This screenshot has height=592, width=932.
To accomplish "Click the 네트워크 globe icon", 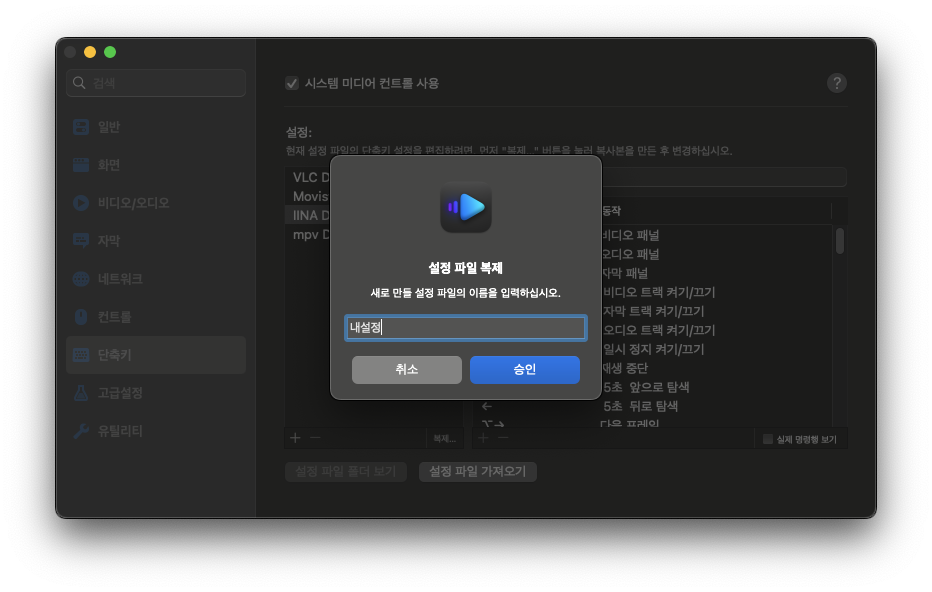I will pos(81,279).
